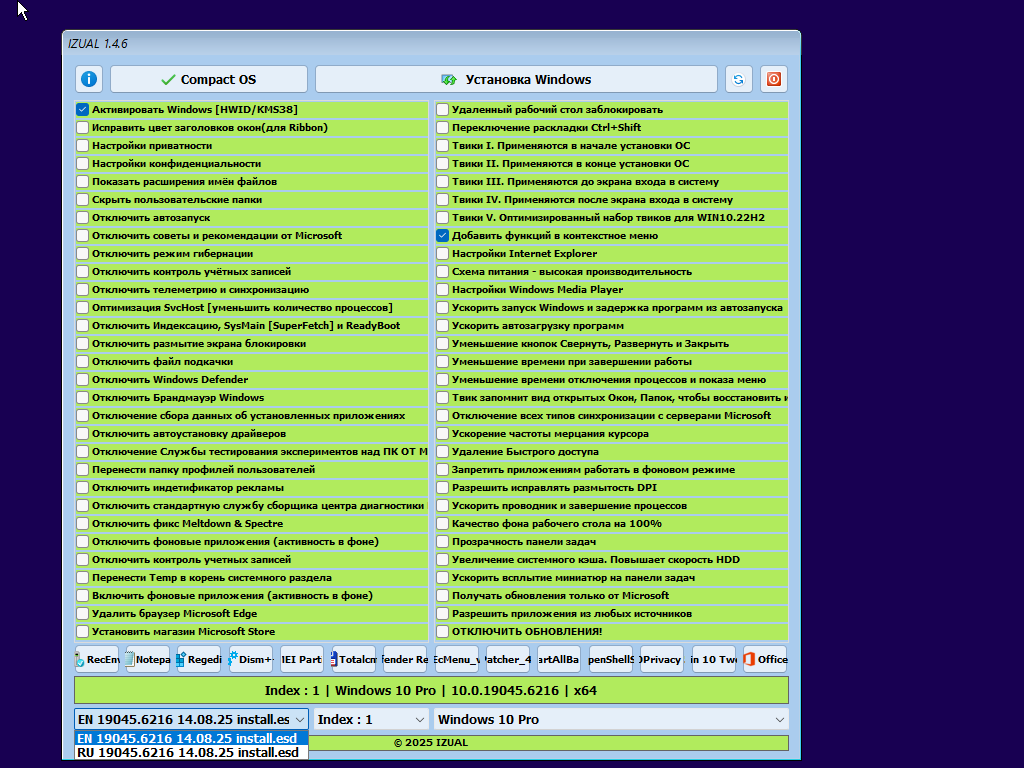Launch the Office tool button

point(765,660)
